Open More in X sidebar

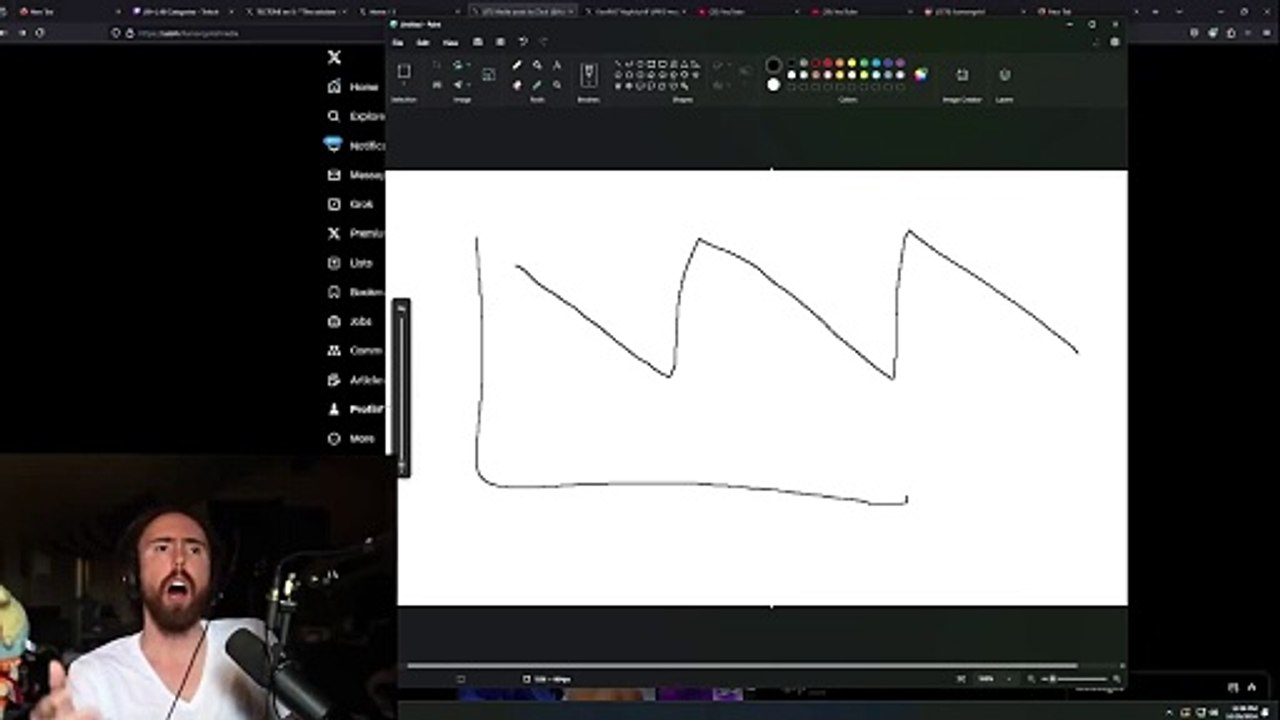[x=352, y=439]
